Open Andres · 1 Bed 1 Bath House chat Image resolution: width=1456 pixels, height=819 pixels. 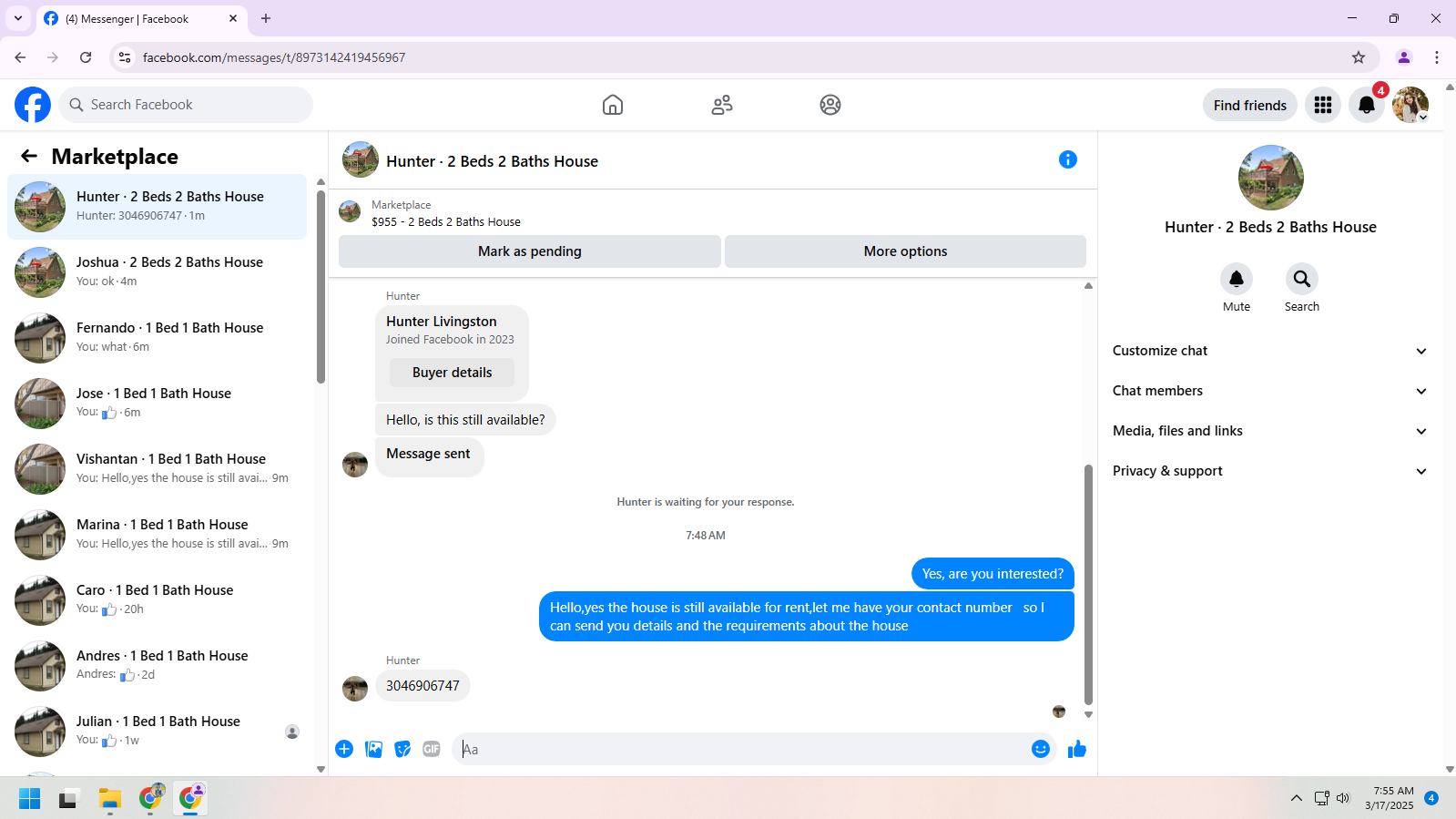(157, 666)
